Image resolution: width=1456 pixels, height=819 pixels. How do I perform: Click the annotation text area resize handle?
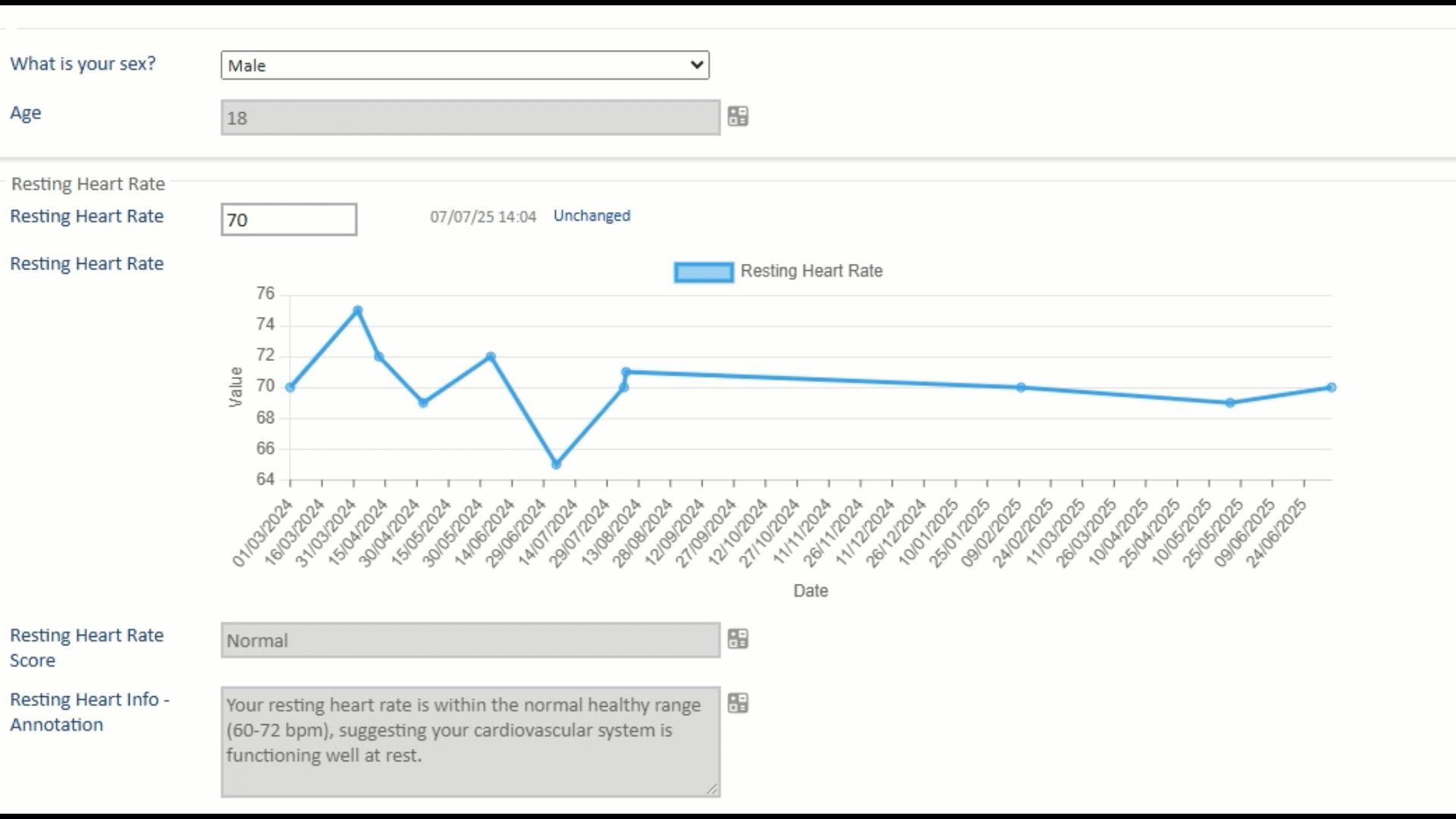(x=712, y=789)
